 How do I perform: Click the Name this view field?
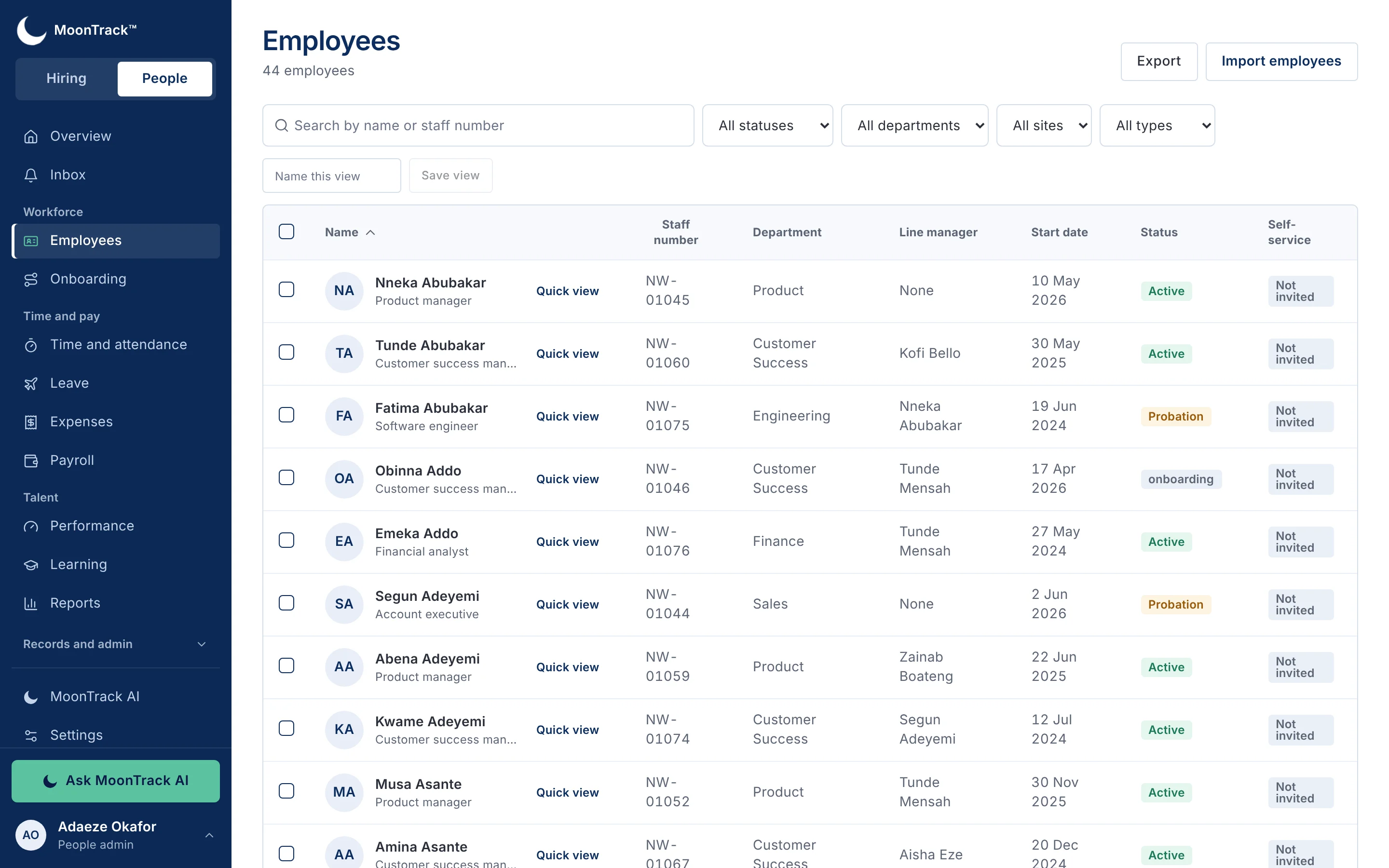point(331,176)
